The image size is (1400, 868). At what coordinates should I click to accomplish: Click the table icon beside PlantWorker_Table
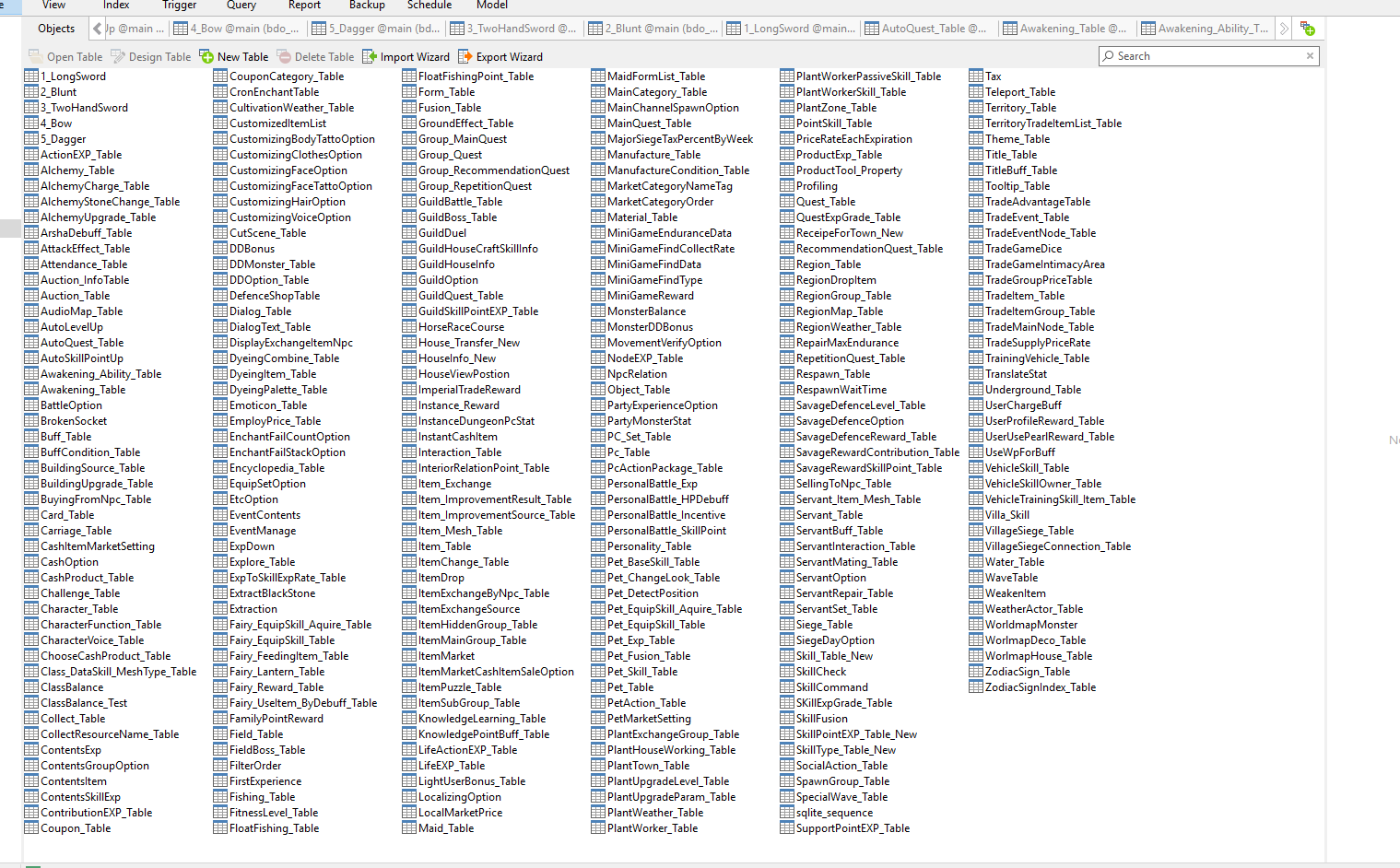[598, 828]
